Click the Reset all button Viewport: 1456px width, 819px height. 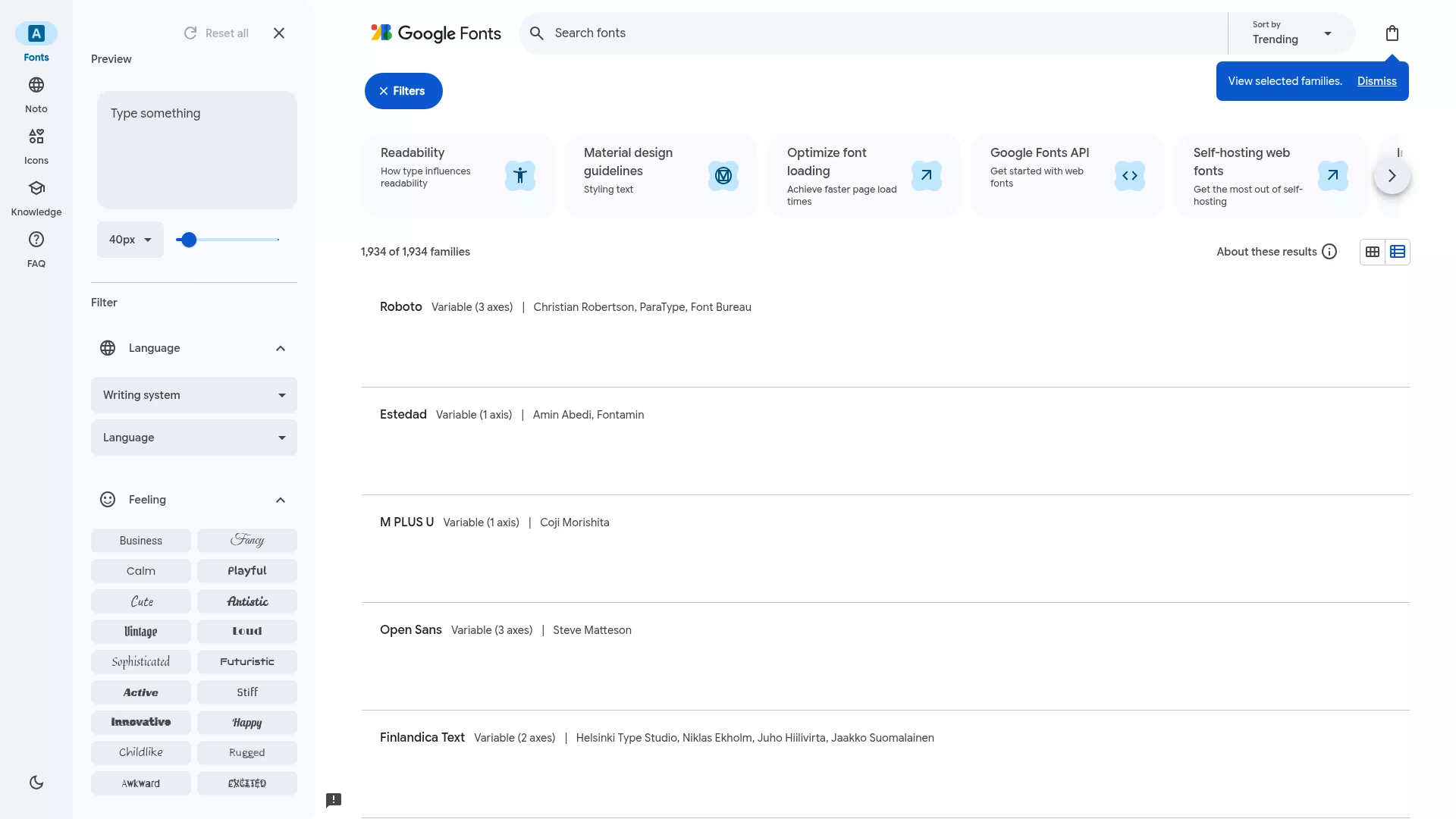[x=216, y=33]
